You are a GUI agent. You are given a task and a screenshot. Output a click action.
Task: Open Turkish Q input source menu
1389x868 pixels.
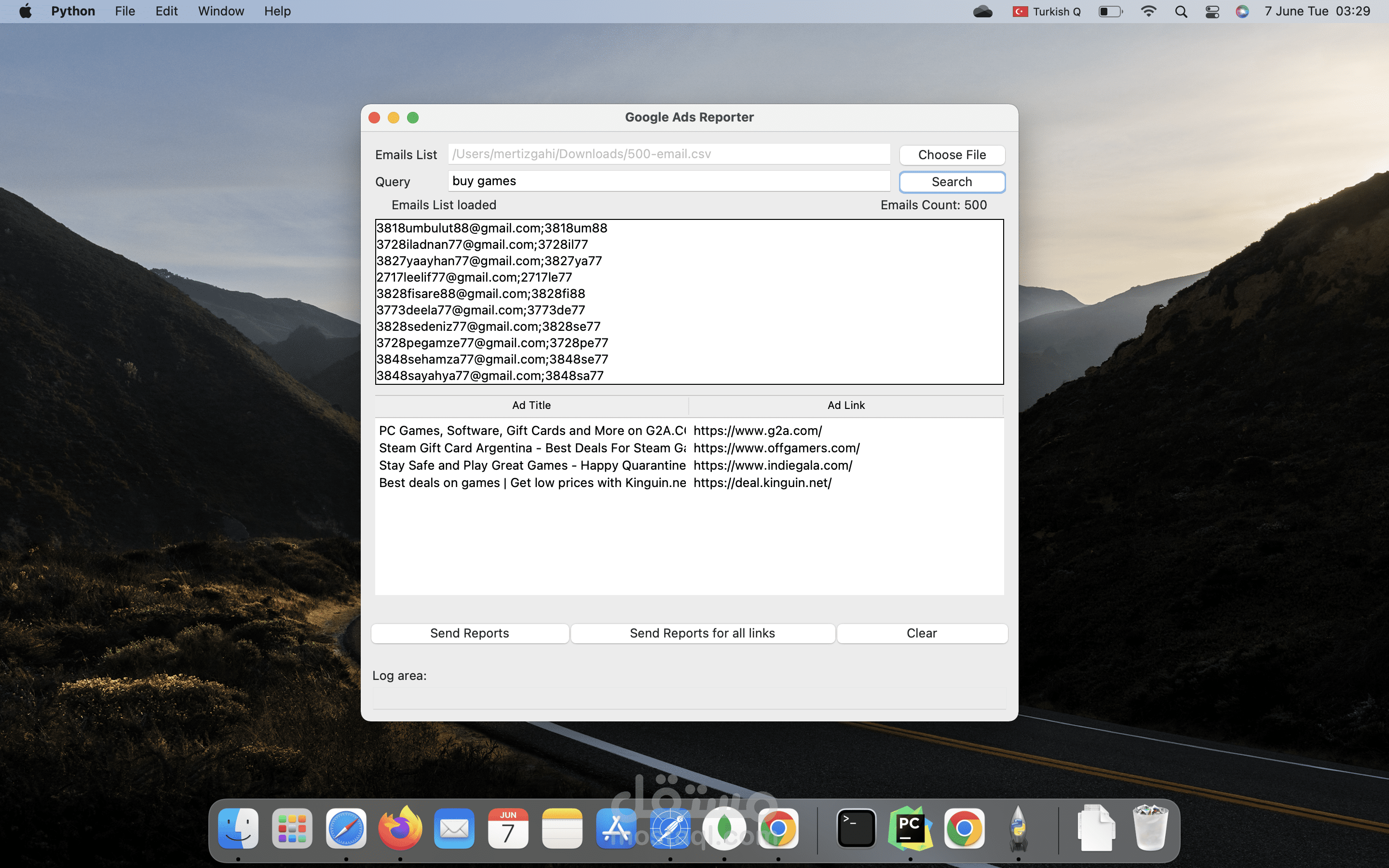[x=1047, y=12]
